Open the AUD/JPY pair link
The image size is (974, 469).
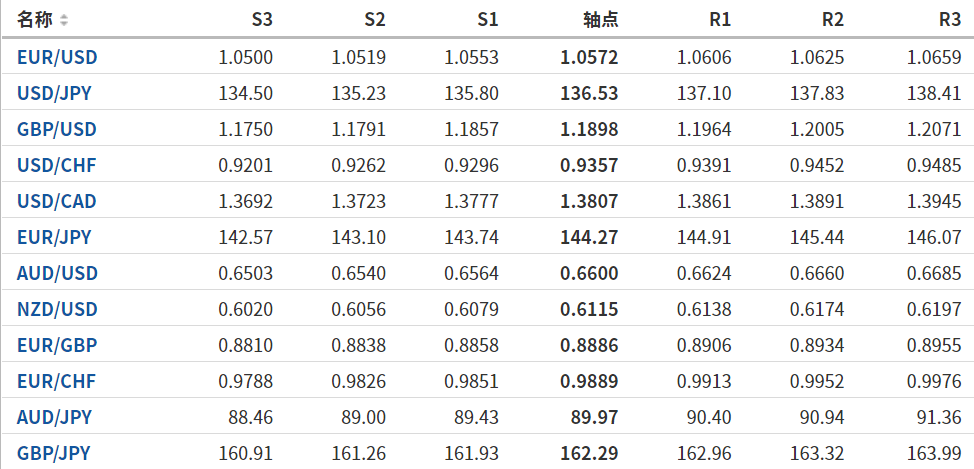pos(54,418)
